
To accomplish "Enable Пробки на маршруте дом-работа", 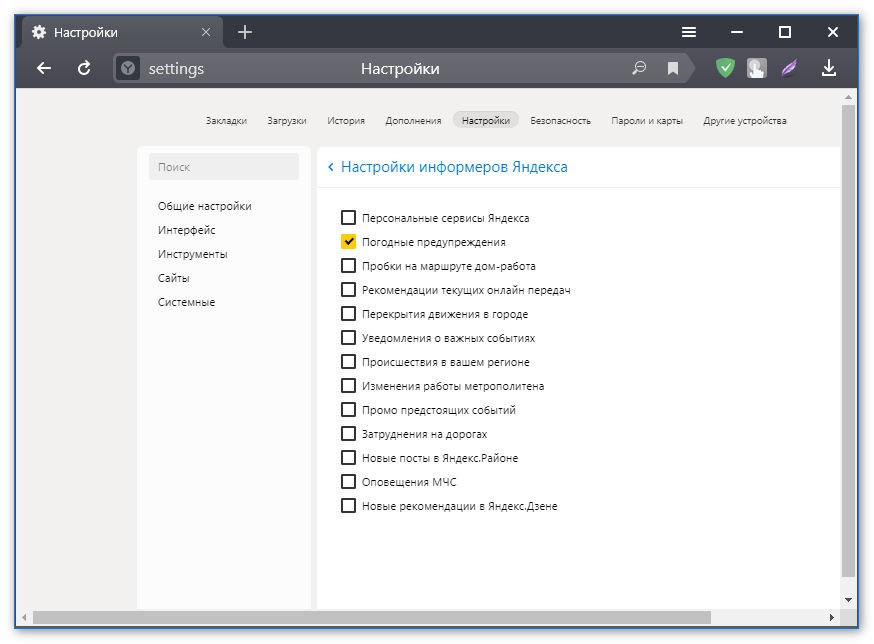I will coord(348,266).
